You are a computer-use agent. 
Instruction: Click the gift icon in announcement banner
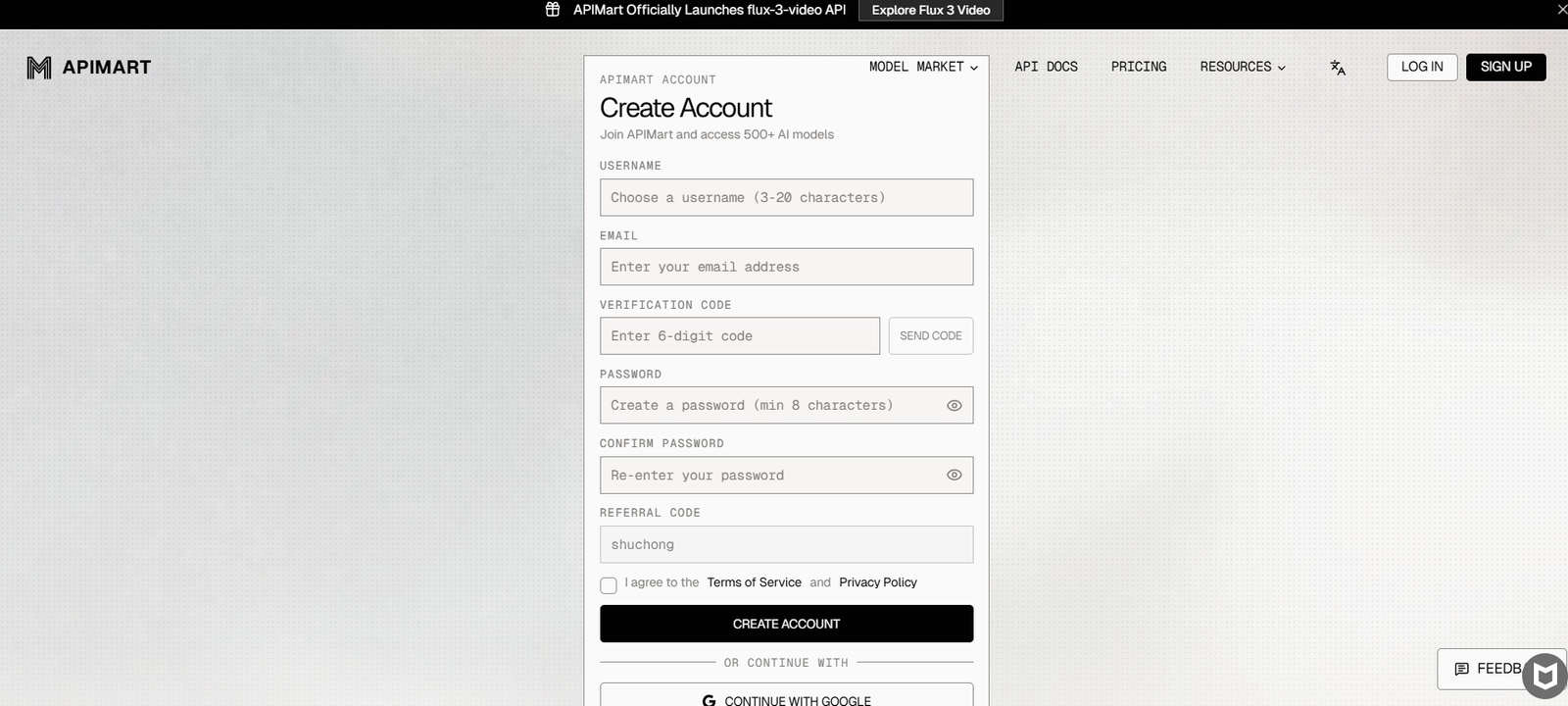tap(553, 10)
